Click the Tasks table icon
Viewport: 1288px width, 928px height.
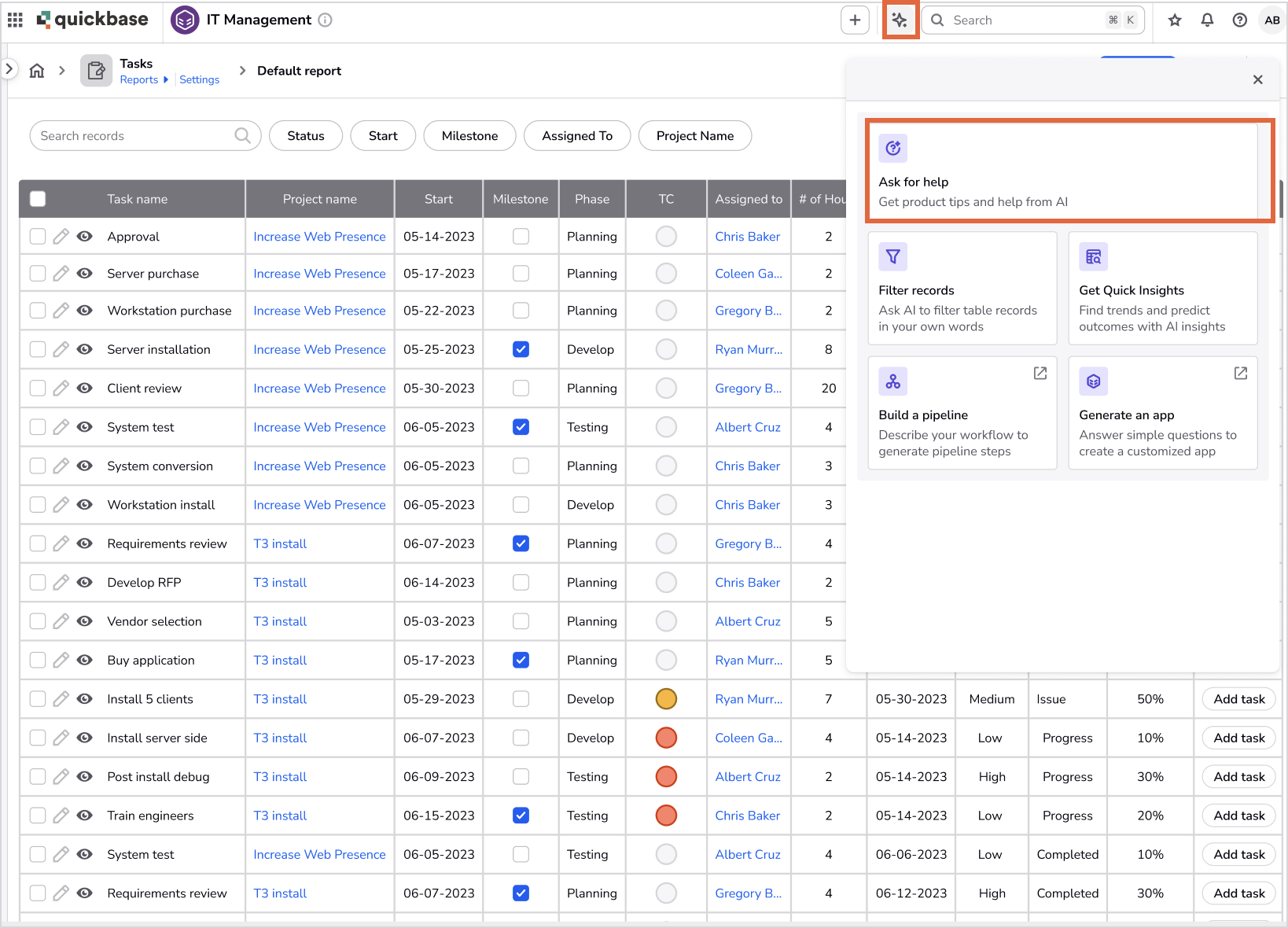point(96,71)
